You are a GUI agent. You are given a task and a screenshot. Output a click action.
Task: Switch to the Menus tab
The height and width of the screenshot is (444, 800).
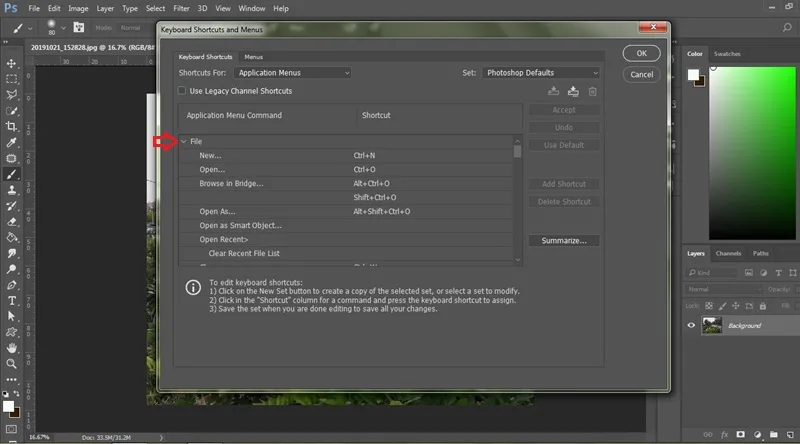tap(254, 57)
